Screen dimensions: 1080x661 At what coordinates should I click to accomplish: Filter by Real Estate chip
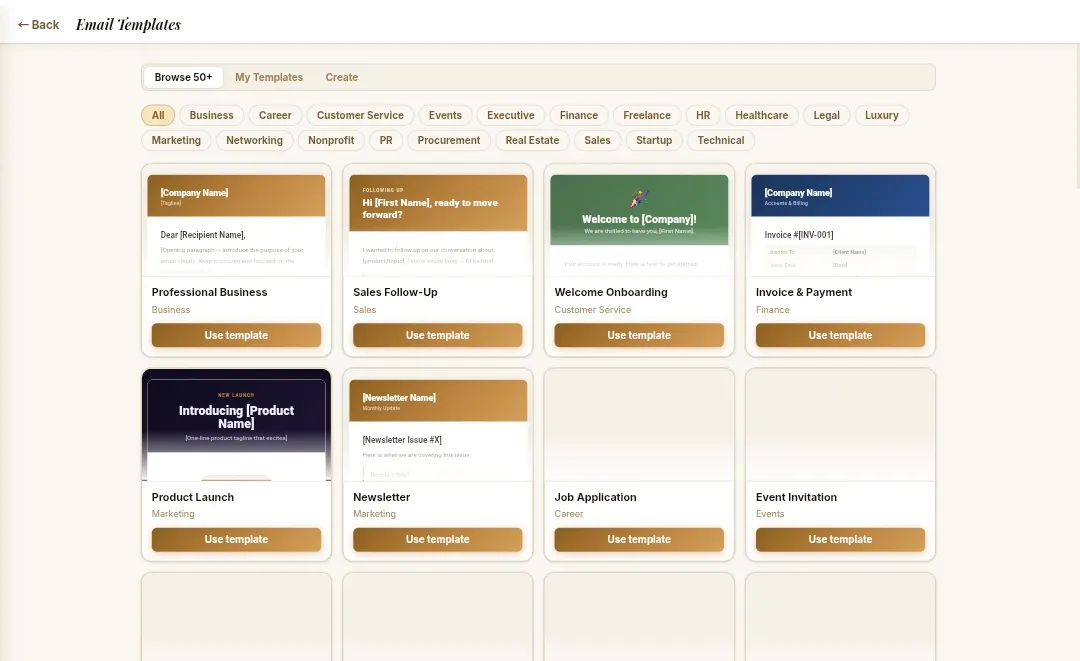[x=532, y=140]
